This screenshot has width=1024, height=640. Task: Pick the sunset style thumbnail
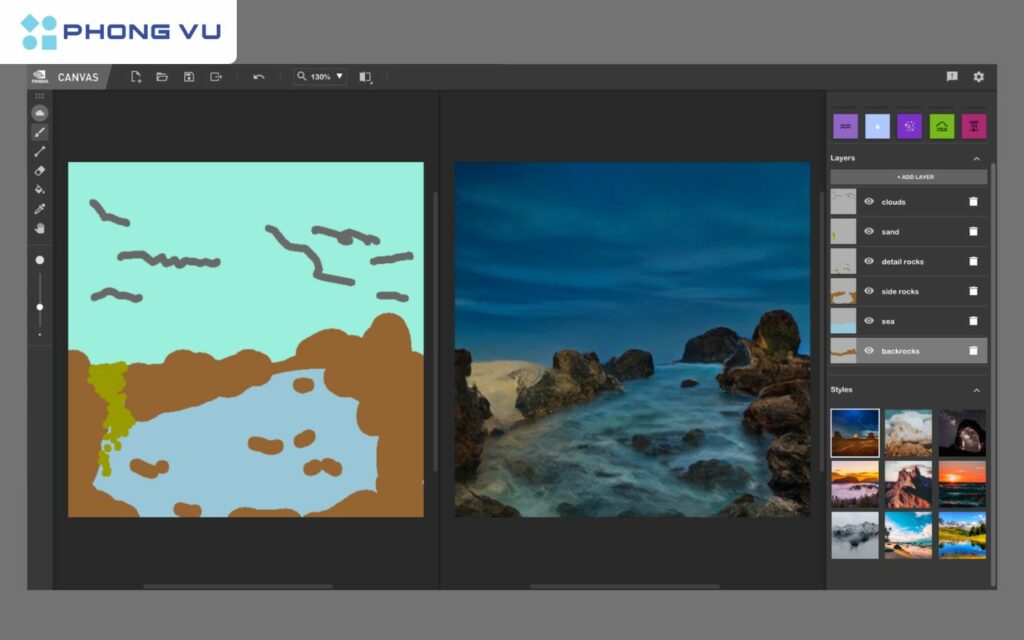point(960,484)
